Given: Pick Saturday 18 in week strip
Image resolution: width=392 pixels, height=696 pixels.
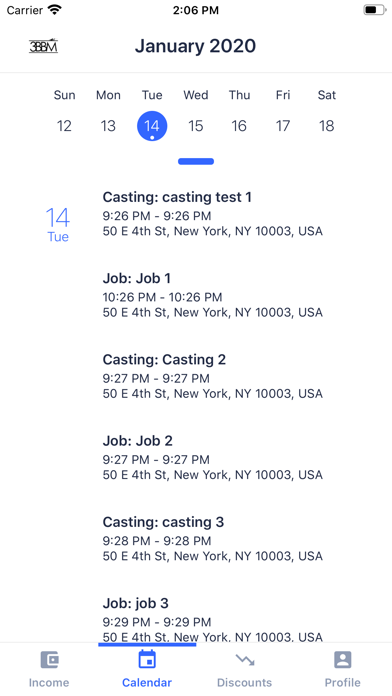Looking at the screenshot, I should 327,126.
